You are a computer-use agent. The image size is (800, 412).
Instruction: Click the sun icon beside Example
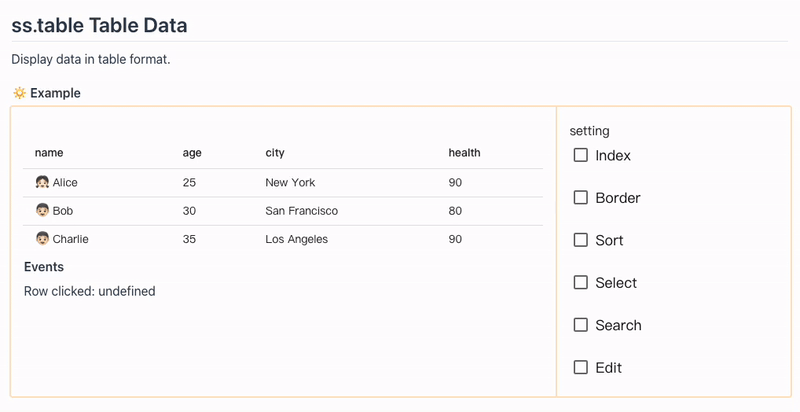point(19,93)
